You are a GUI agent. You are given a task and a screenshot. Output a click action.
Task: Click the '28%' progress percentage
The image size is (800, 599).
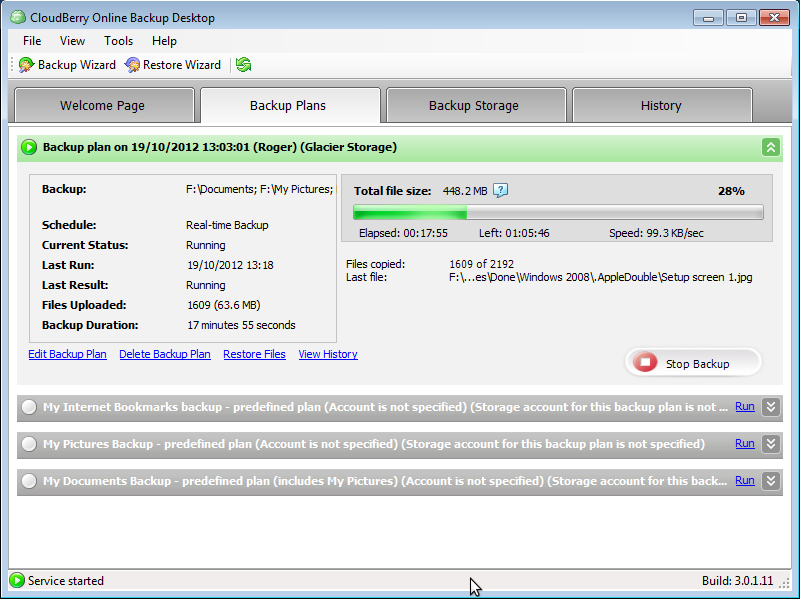click(x=731, y=191)
